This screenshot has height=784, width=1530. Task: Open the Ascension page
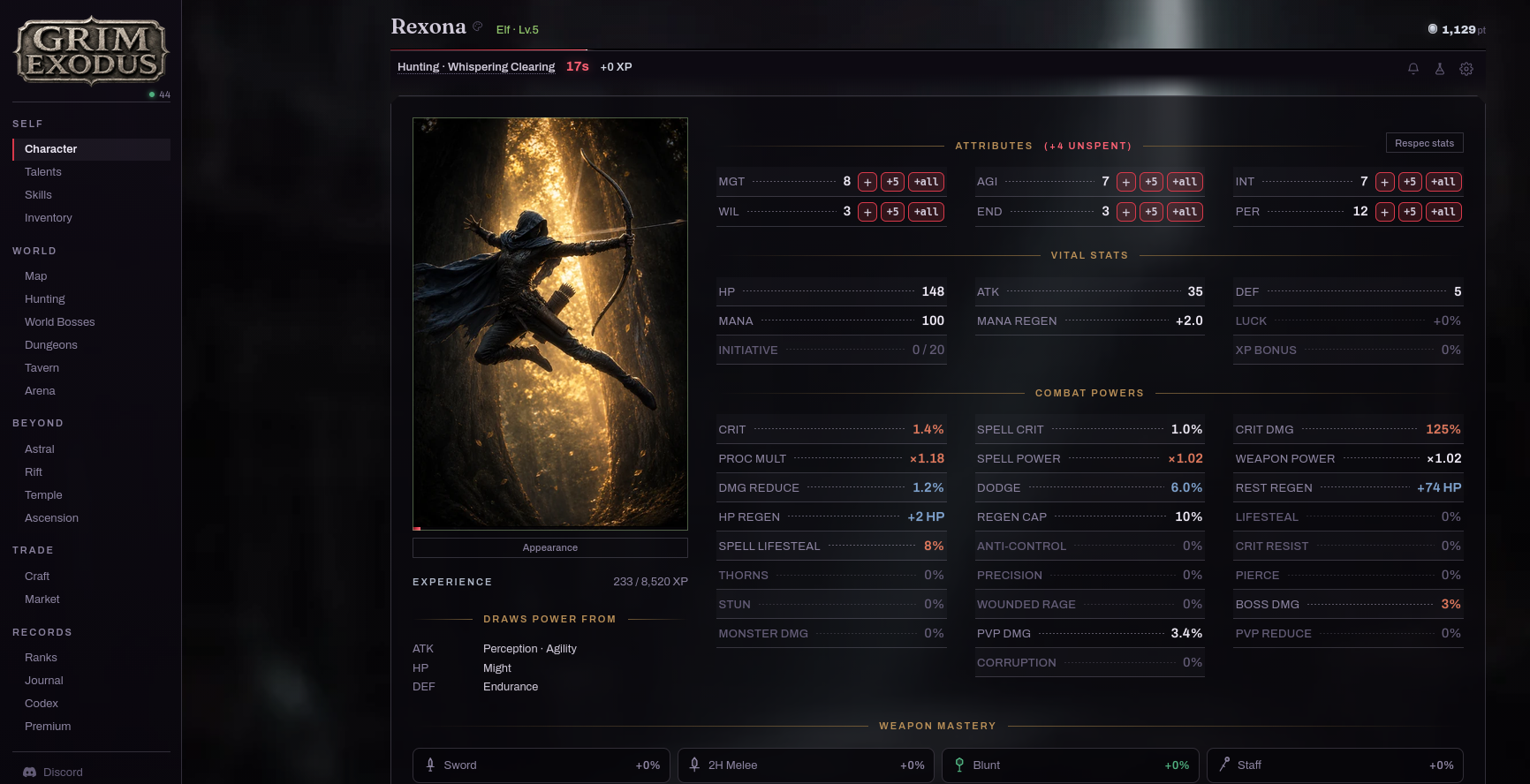click(92, 518)
